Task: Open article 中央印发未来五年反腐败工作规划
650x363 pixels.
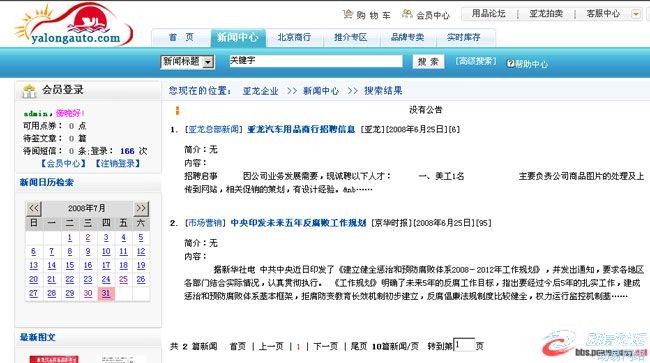Action: coord(298,223)
